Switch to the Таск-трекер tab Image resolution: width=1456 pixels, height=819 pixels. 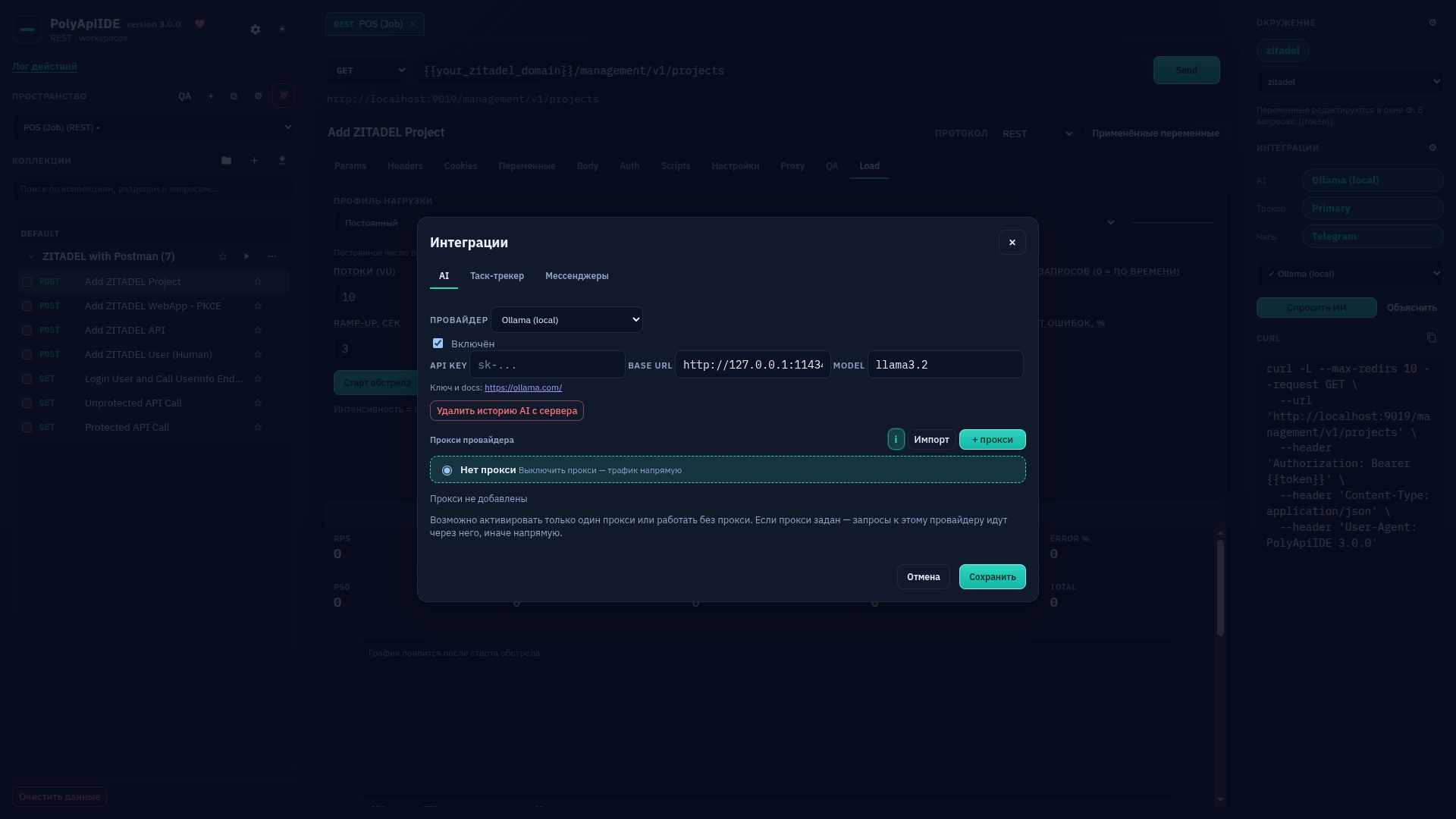pos(497,276)
